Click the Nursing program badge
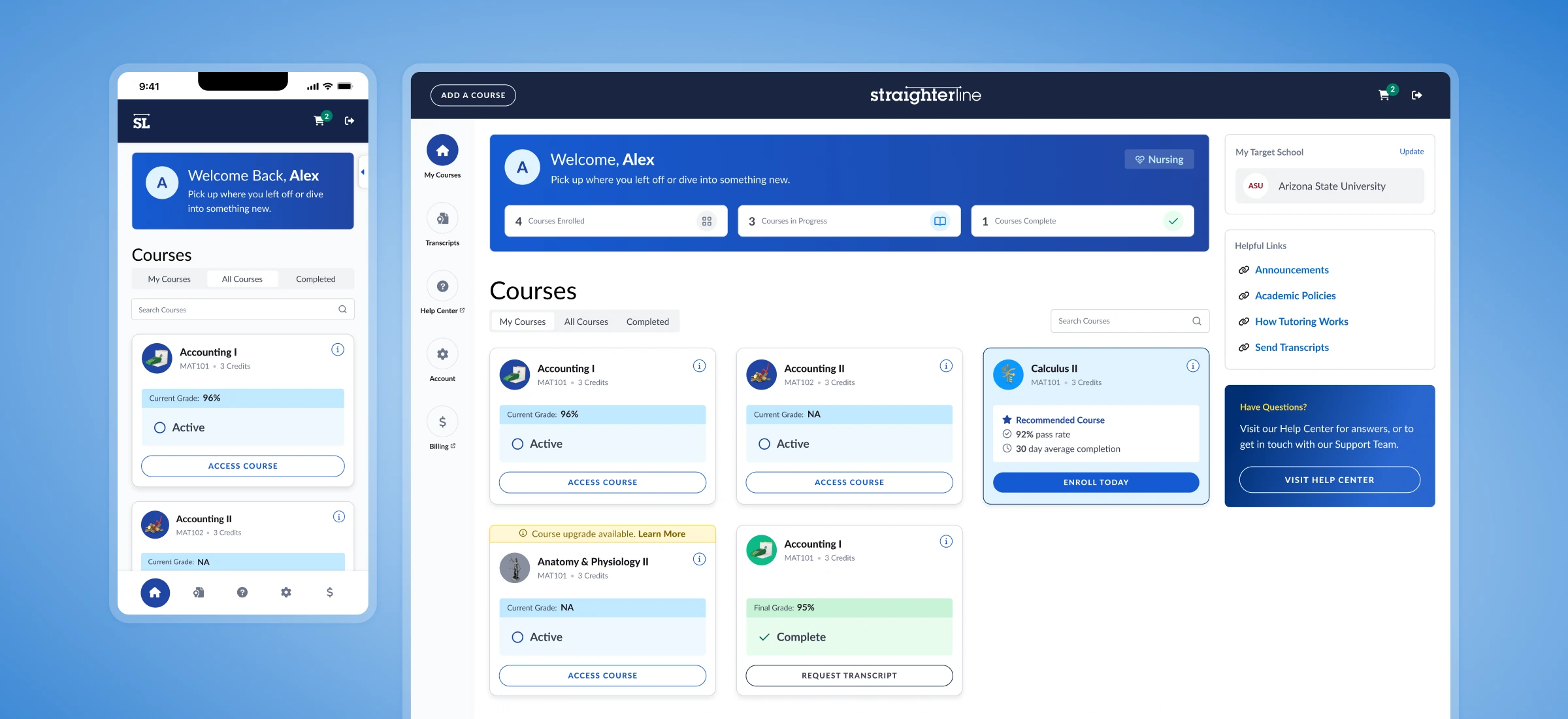Image resolution: width=1568 pixels, height=719 pixels. pos(1159,159)
